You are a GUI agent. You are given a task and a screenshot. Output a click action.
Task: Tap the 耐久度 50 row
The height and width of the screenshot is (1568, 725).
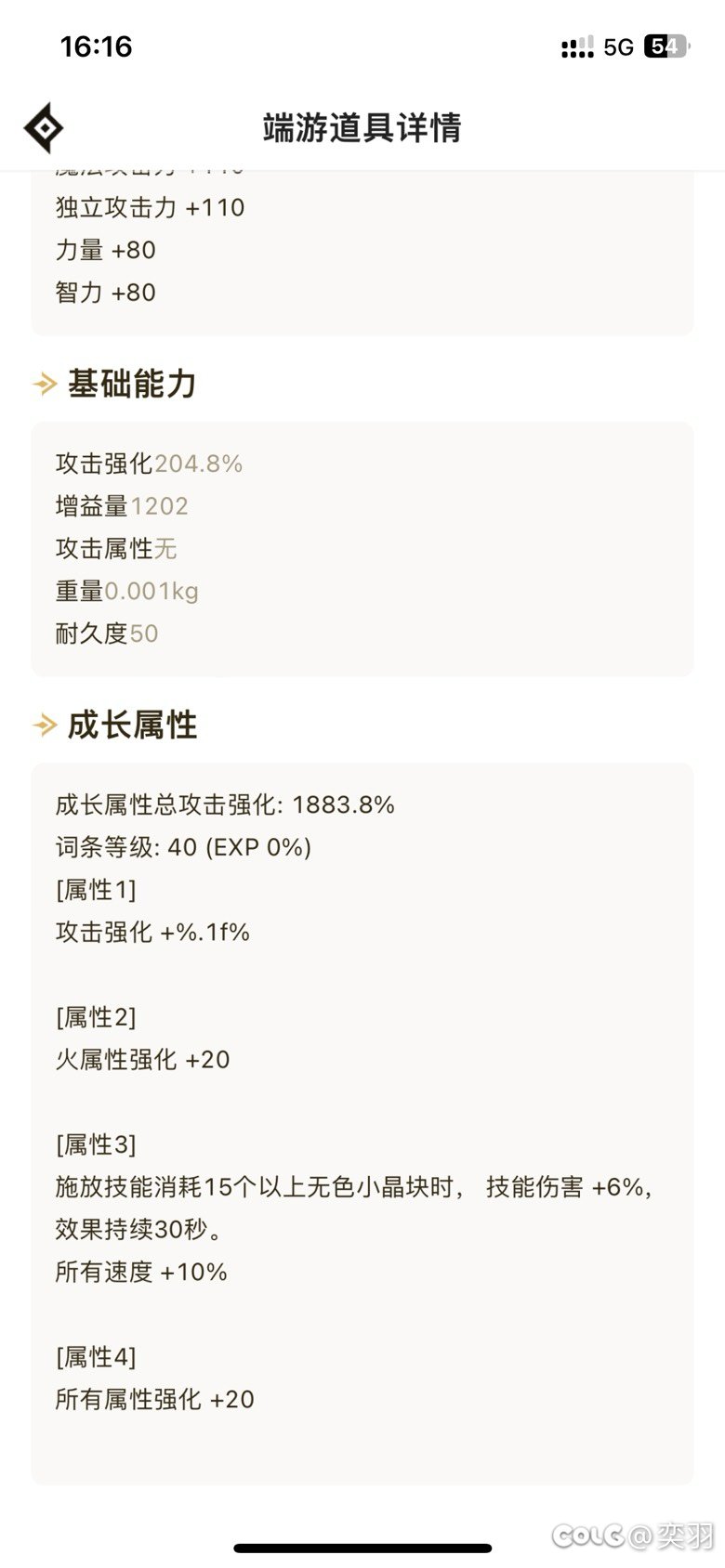(107, 634)
